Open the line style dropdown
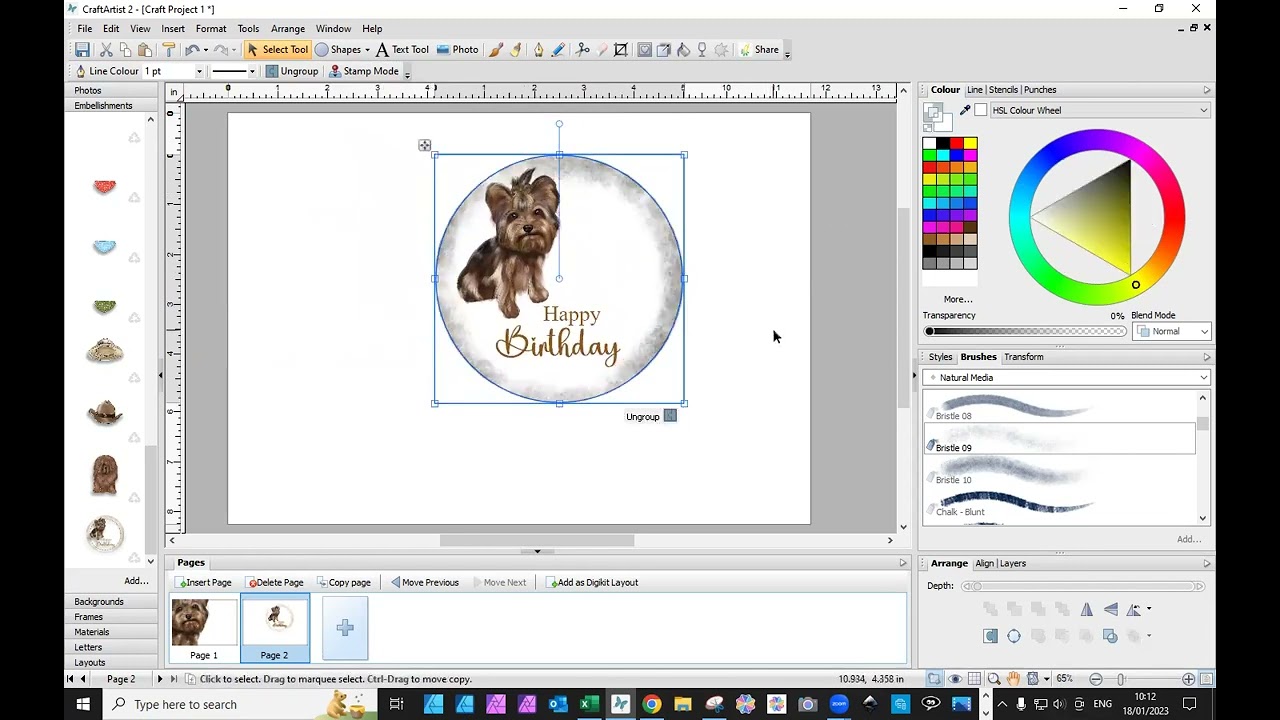The image size is (1280, 720). (252, 71)
